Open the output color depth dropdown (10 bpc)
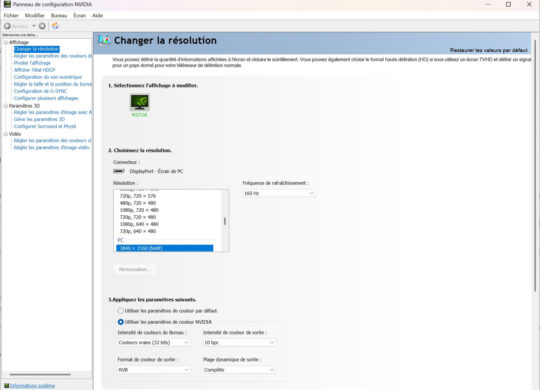The width and height of the screenshot is (540, 390). (239, 342)
